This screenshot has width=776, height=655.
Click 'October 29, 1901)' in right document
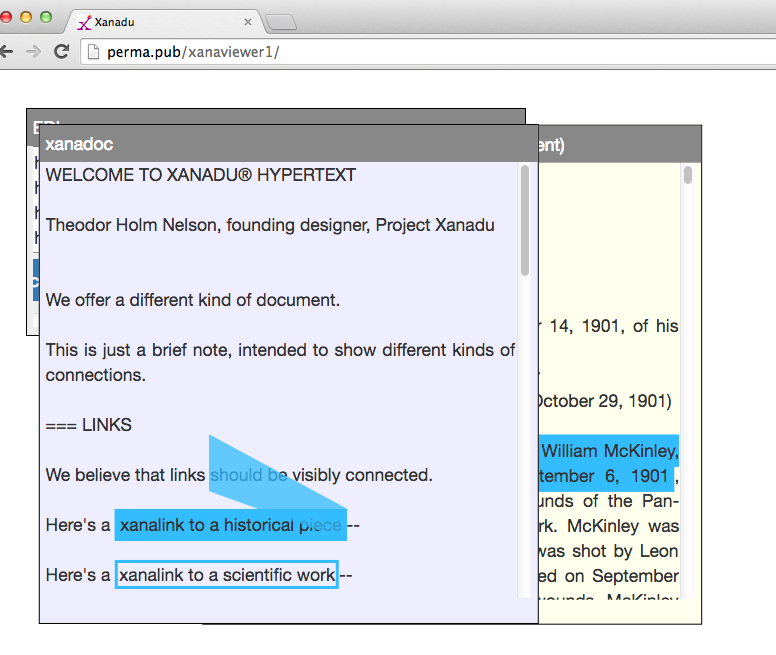click(605, 401)
